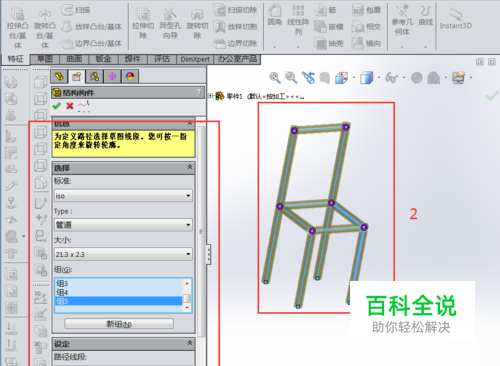Click the Linear Pattern (线性阵列) tool
Screen dimensions: 500x366
(x=298, y=20)
